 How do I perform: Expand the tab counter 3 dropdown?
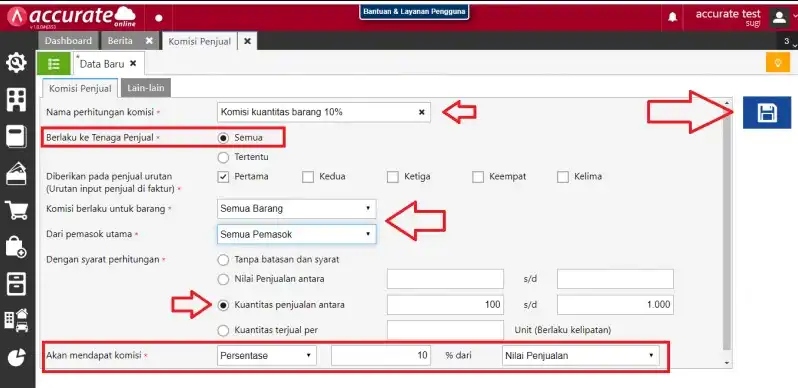pyautogui.click(x=787, y=41)
